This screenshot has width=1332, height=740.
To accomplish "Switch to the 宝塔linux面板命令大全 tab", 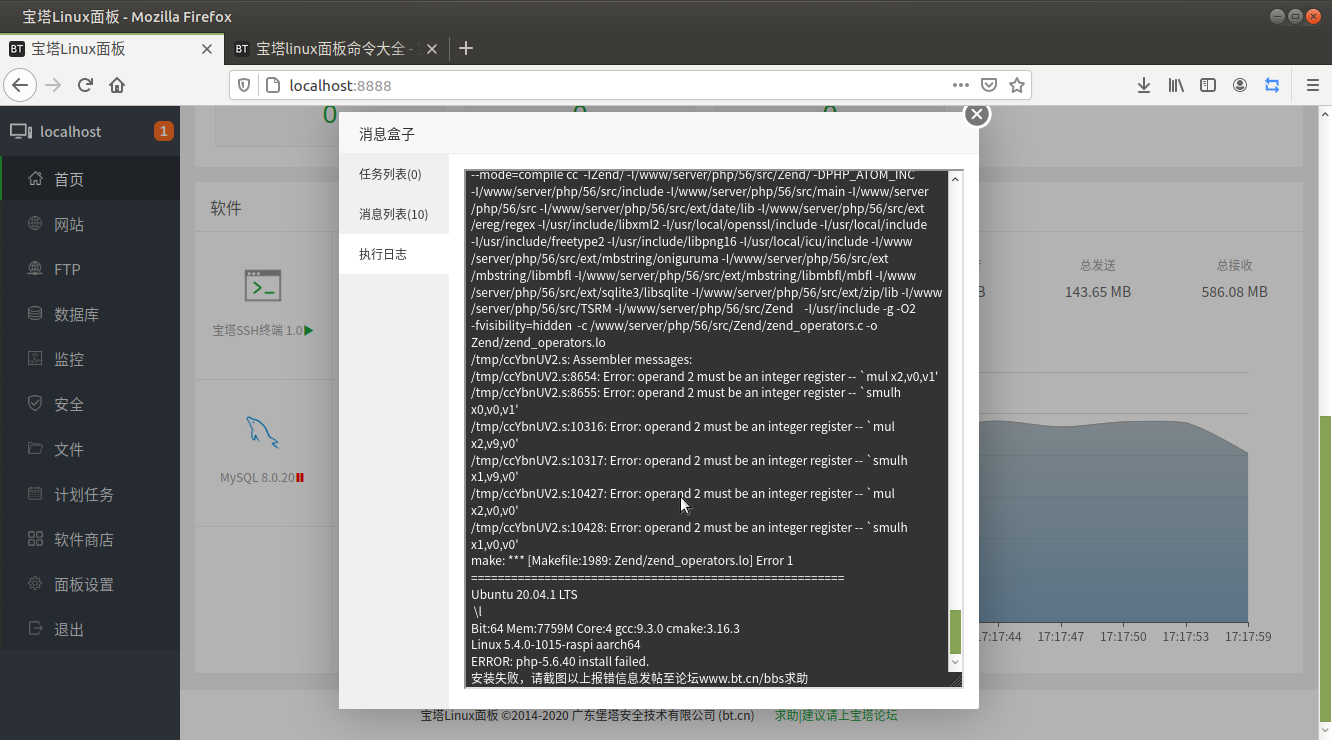I will [x=337, y=49].
